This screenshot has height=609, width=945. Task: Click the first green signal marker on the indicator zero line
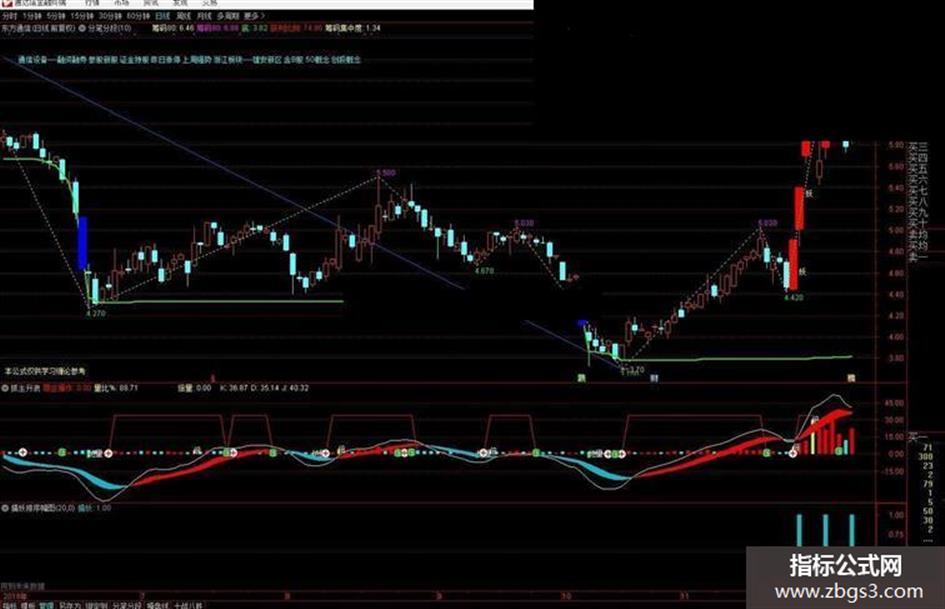tap(62, 452)
